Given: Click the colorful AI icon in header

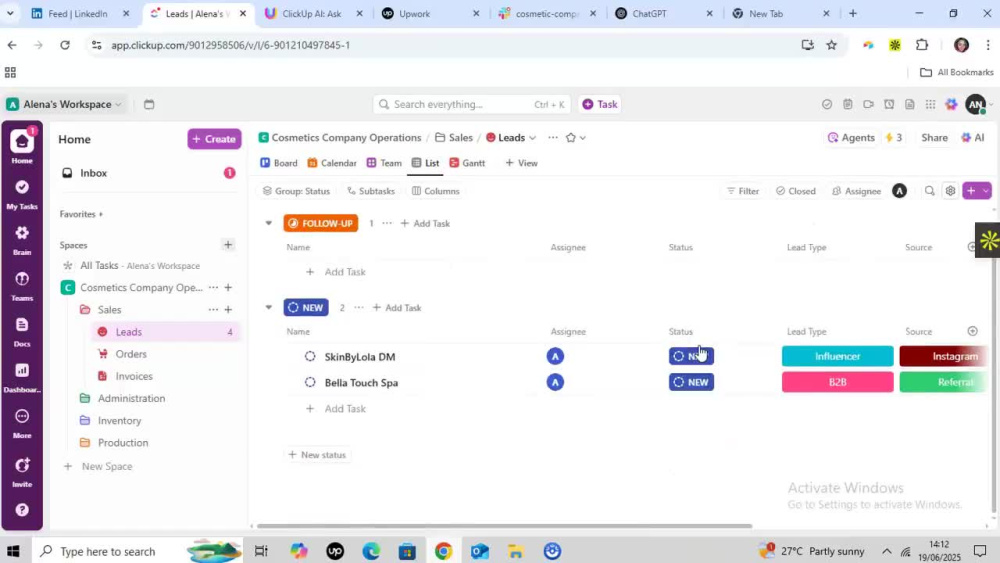Looking at the screenshot, I should tap(951, 105).
